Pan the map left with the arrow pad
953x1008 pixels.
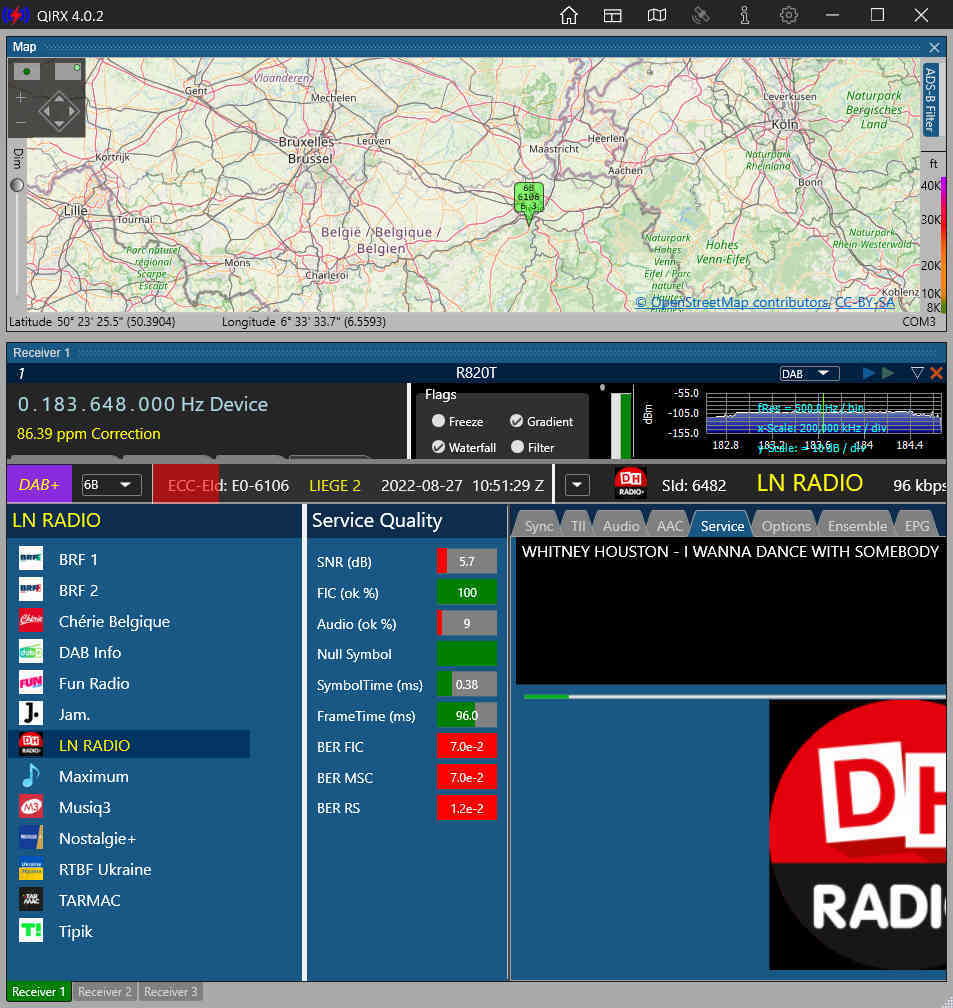(x=45, y=111)
